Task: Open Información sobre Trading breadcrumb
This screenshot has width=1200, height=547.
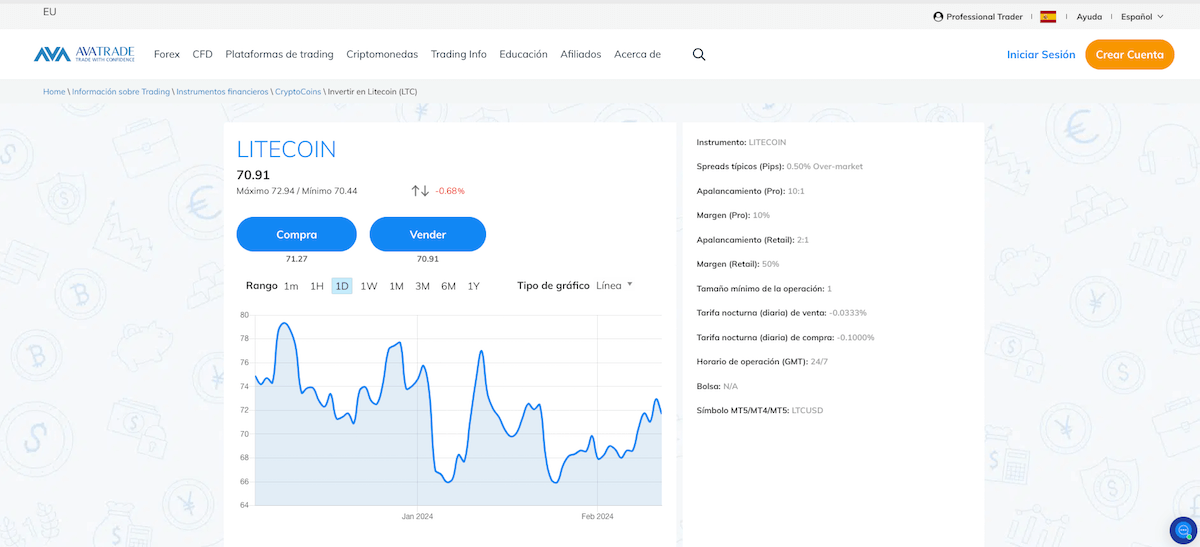Action: [x=121, y=92]
